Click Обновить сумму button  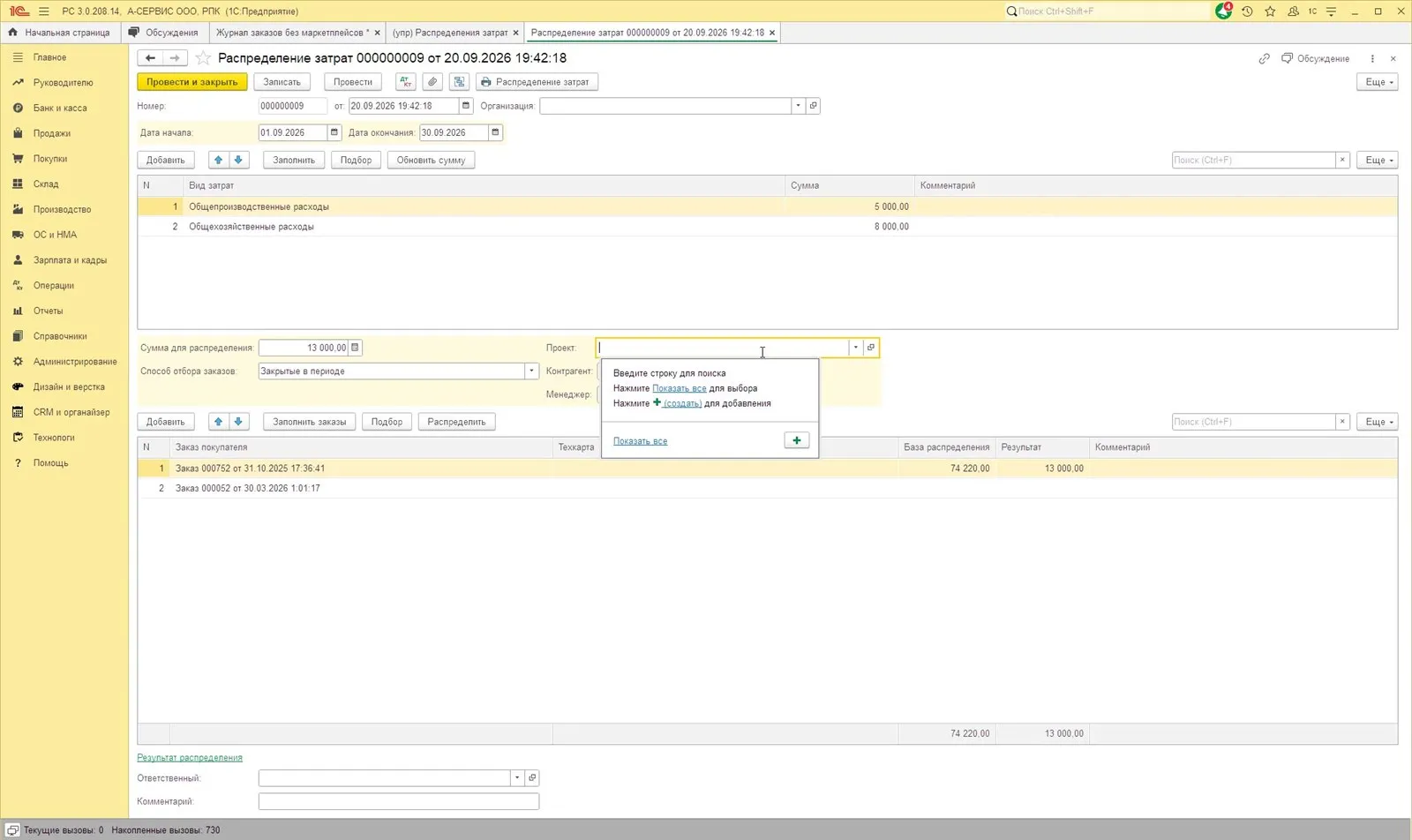pyautogui.click(x=431, y=160)
